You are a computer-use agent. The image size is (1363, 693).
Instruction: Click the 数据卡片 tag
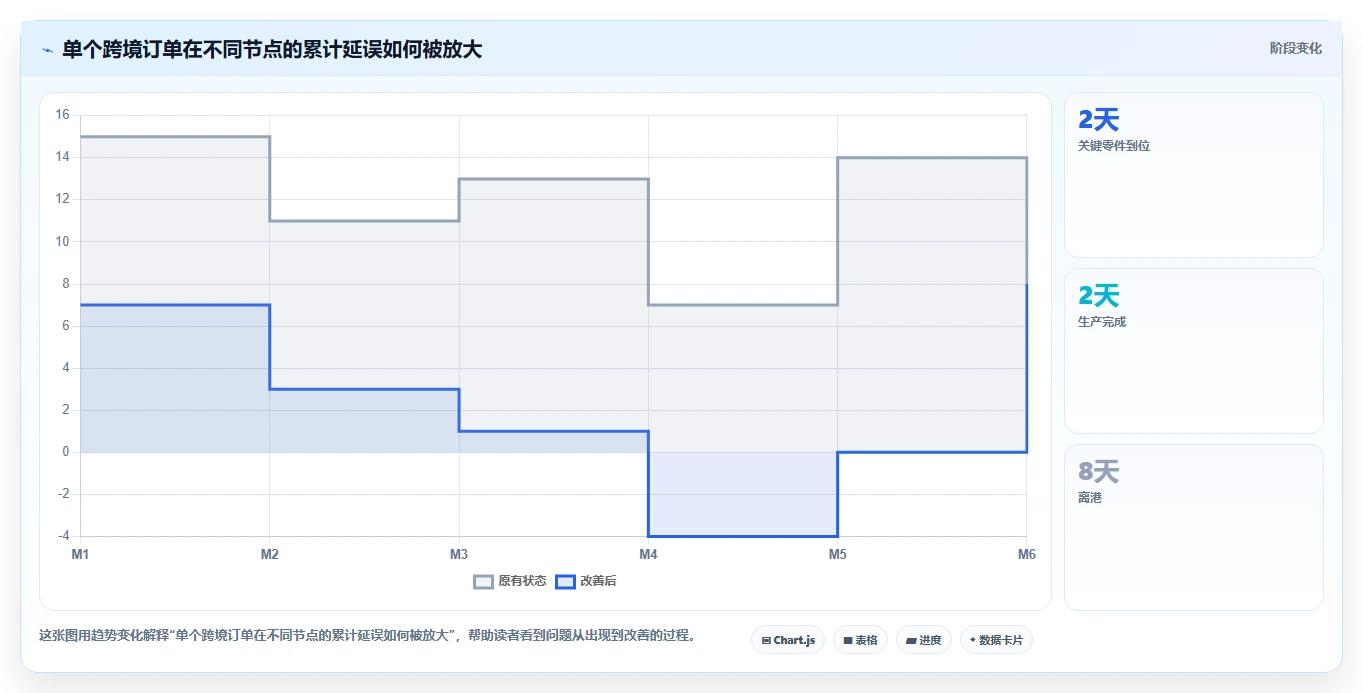[996, 640]
